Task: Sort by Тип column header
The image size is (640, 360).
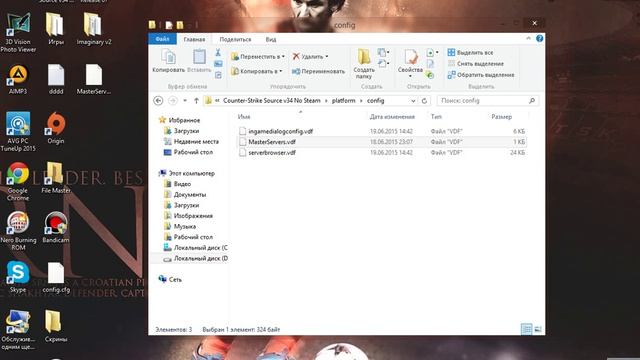Action: click(436, 117)
